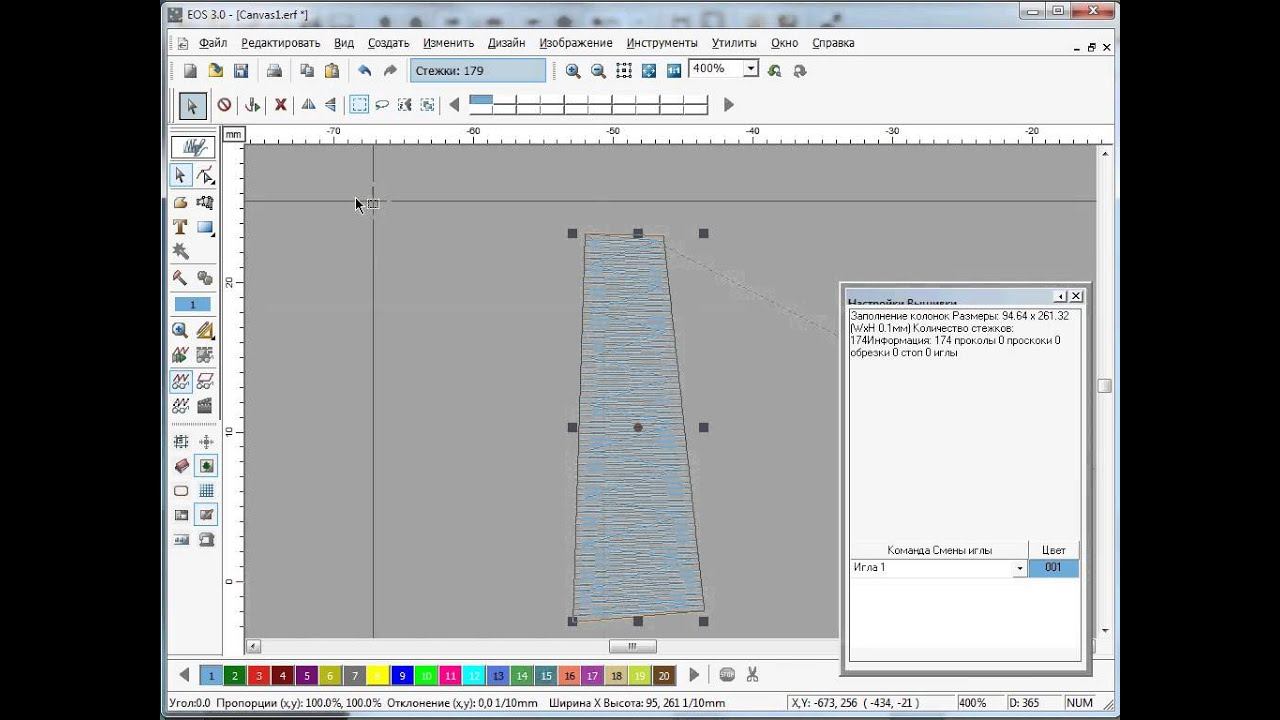
Task: Click the Zoom In magnifier icon
Action: pos(573,71)
